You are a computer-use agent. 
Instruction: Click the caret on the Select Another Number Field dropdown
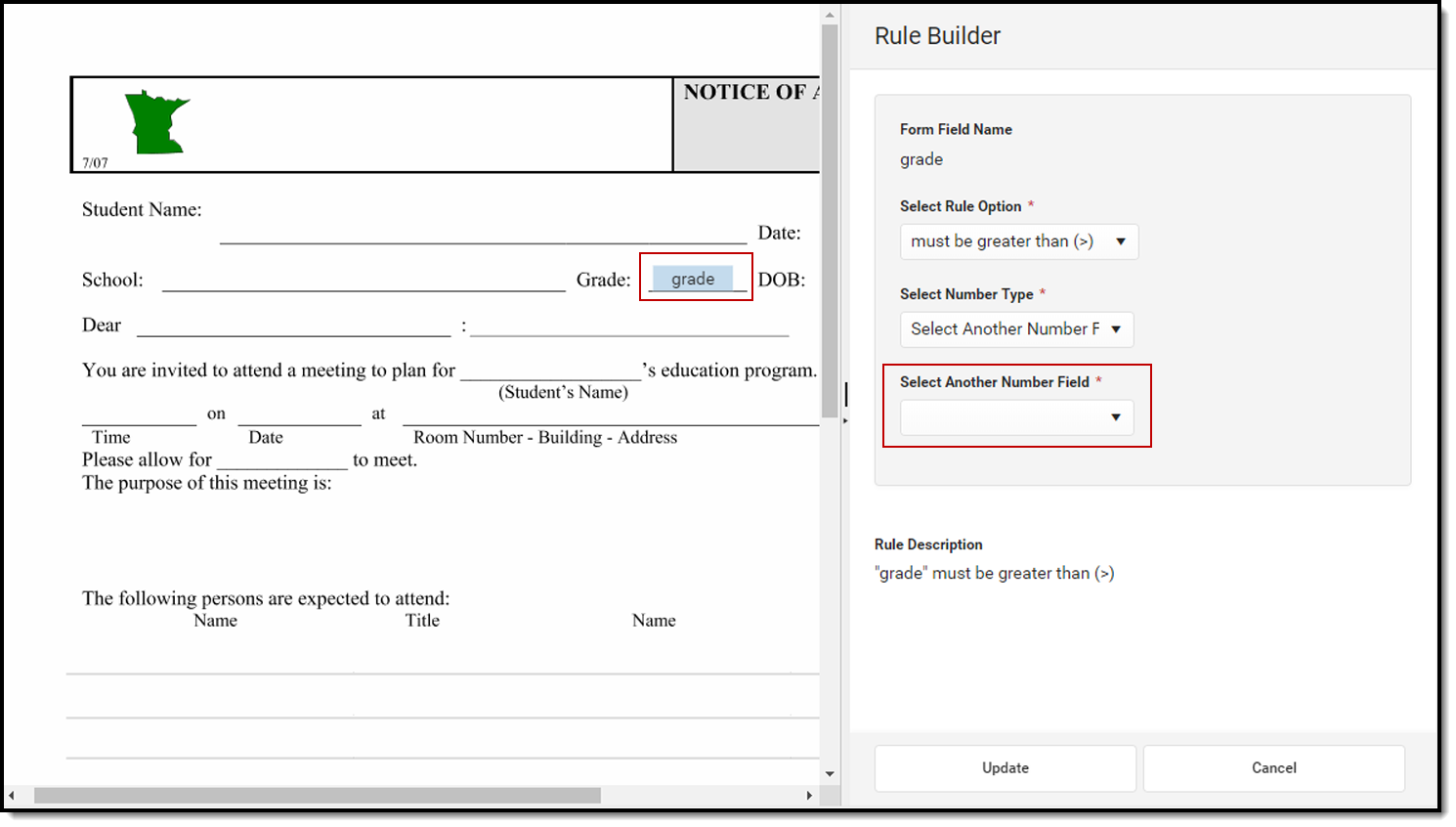[x=1116, y=417]
